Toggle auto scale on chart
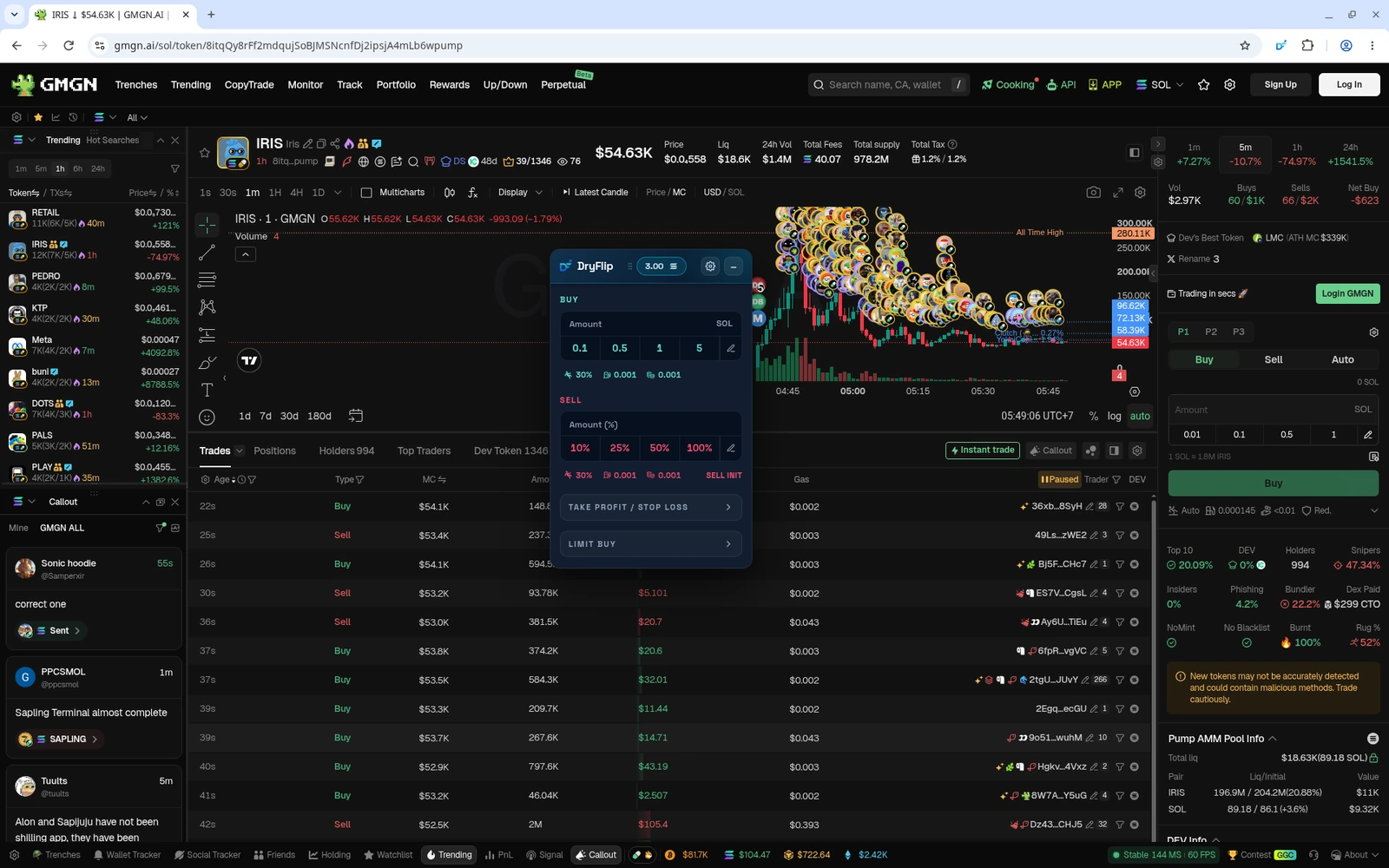 [1140, 416]
